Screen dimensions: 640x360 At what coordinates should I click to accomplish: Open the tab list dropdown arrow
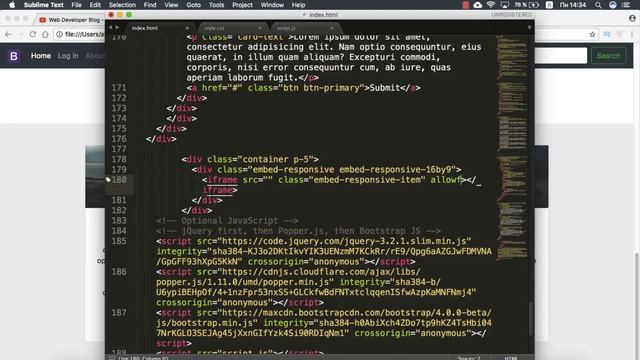(x=529, y=28)
